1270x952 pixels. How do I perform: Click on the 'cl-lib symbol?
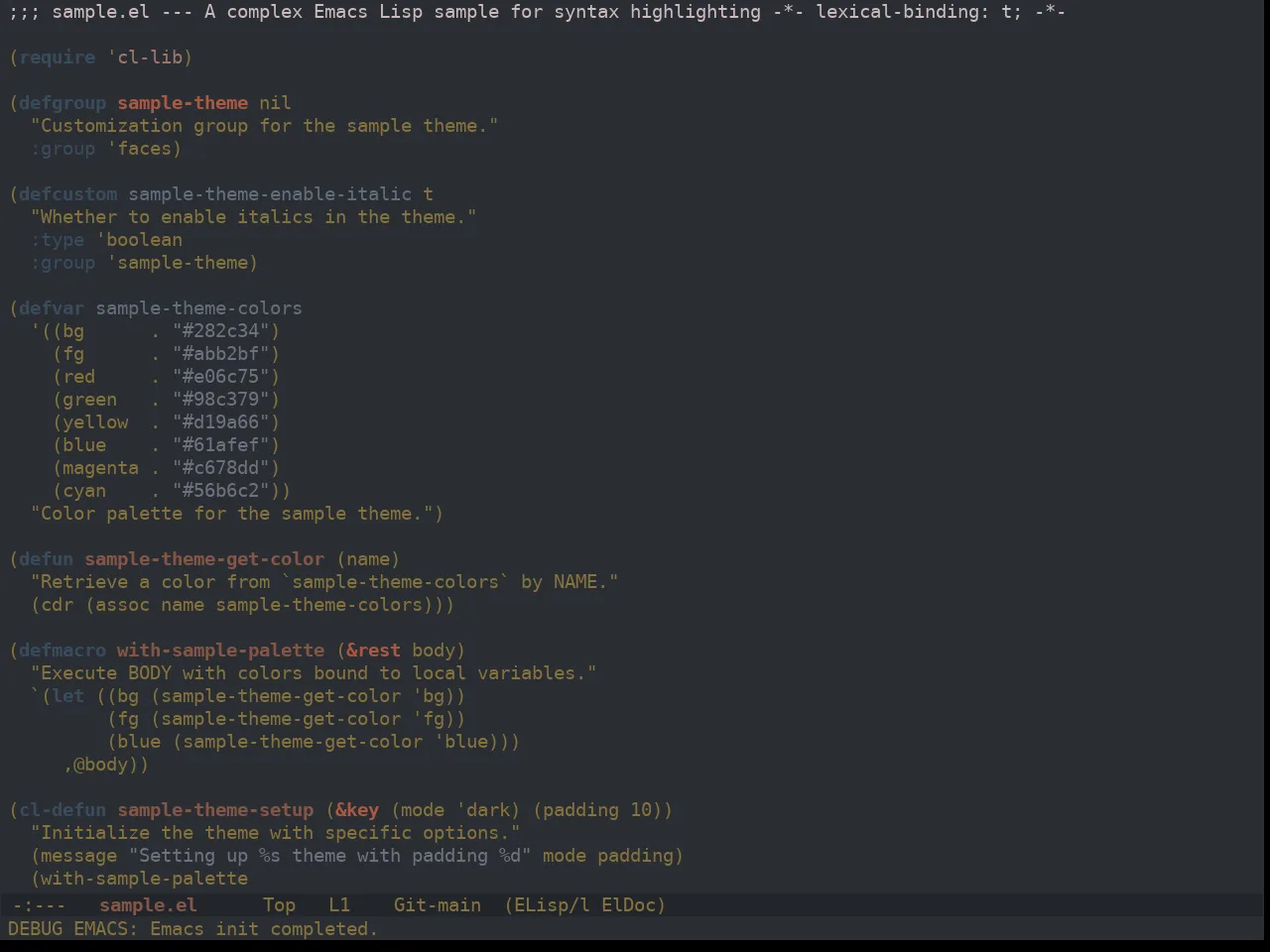click(145, 57)
